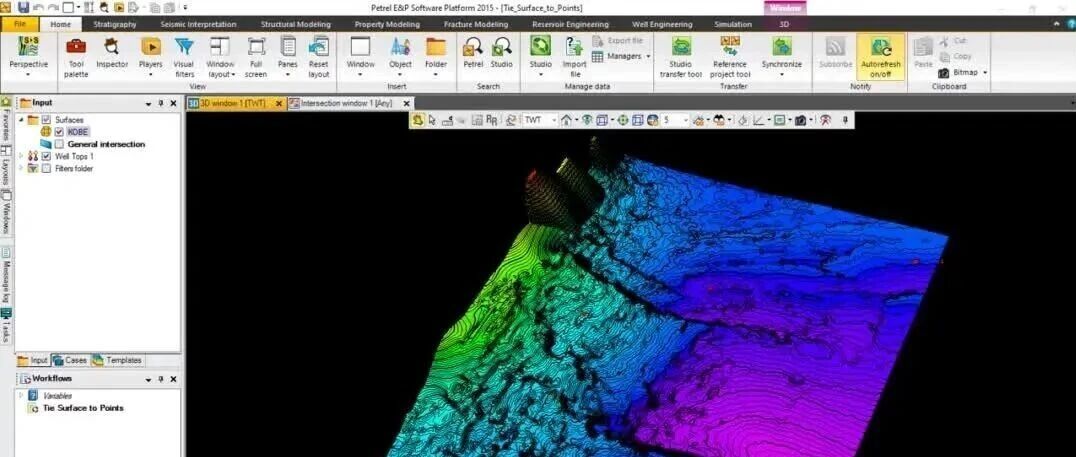Viewport: 1076px width, 457px height.
Task: Switch to the Templates pane tab
Action: click(x=123, y=360)
